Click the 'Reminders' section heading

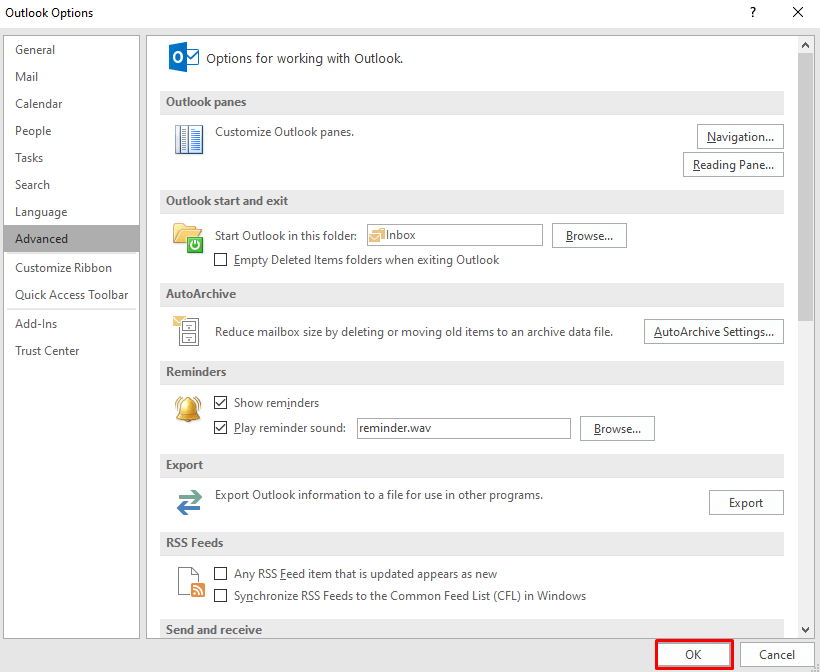(x=196, y=372)
